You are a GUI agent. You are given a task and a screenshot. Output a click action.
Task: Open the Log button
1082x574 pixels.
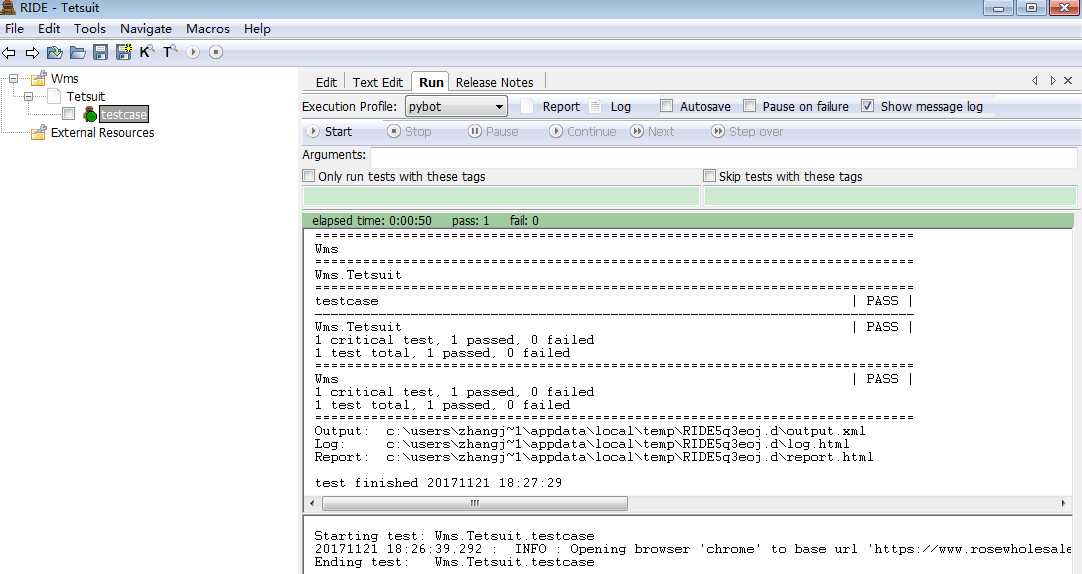[612, 106]
